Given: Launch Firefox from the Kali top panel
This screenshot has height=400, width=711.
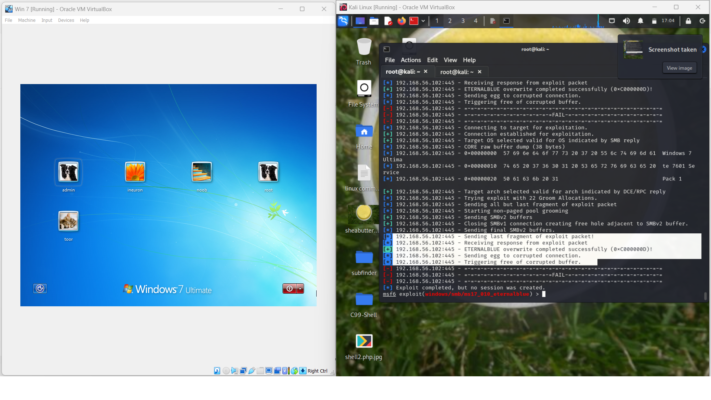Looking at the screenshot, I should [x=401, y=21].
